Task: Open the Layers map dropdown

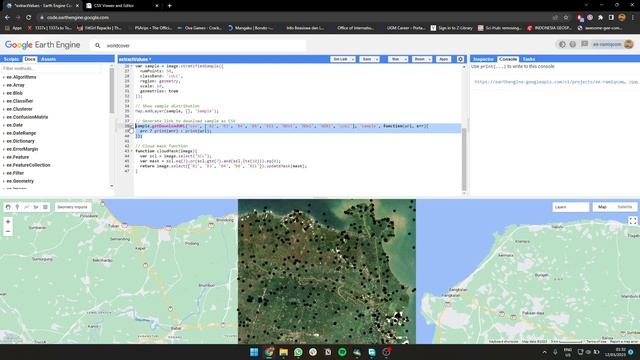Action: click(x=570, y=207)
